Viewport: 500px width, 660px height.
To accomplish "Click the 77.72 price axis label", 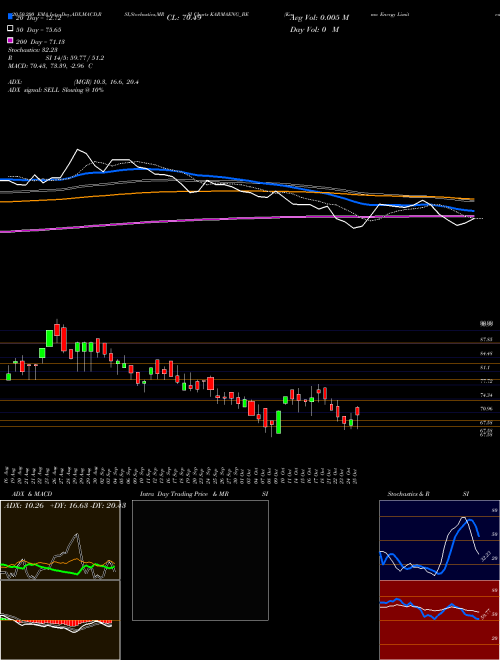I will 487,381.
